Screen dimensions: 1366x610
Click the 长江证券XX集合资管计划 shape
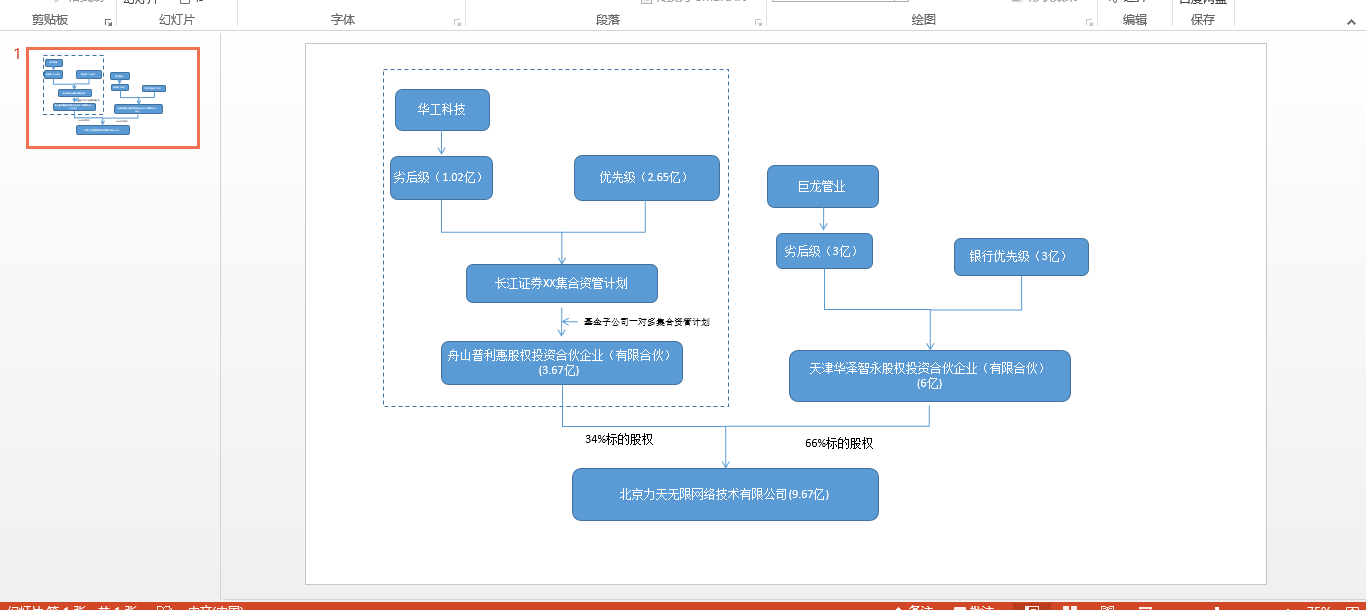coord(562,284)
